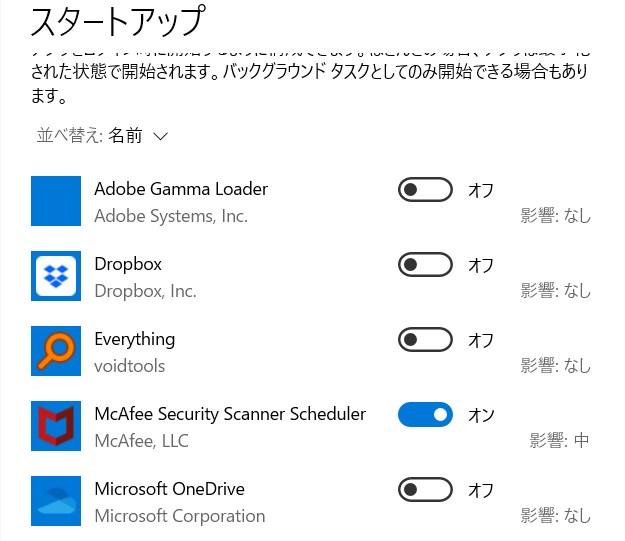This screenshot has width=625, height=541.
Task: Click the Adobe Systems, Inc. publisher text
Action: click(x=171, y=216)
